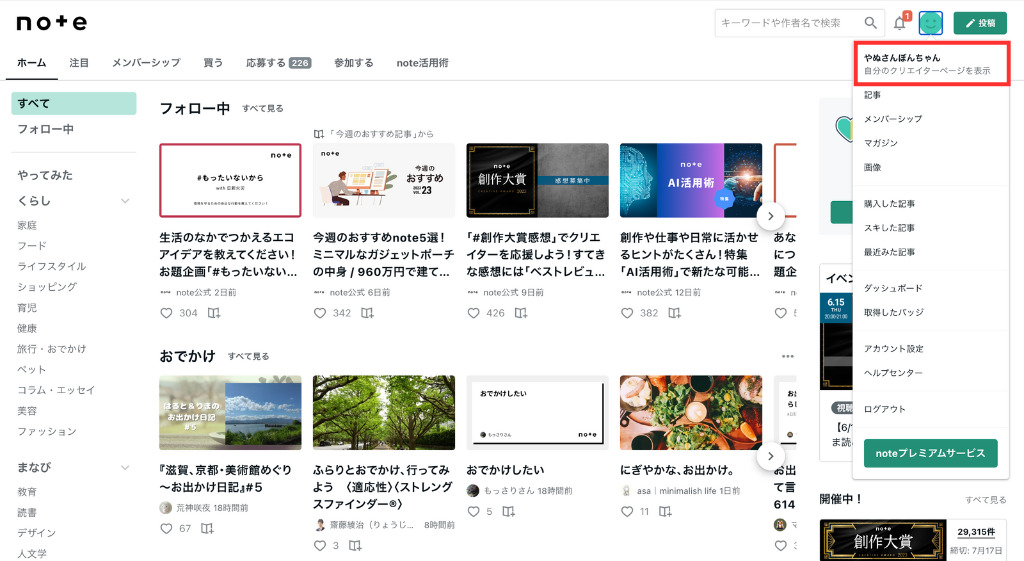Screen dimensions: 1024x561
Task: Open the 旅行・おでかけ category link
Action: 52,349
